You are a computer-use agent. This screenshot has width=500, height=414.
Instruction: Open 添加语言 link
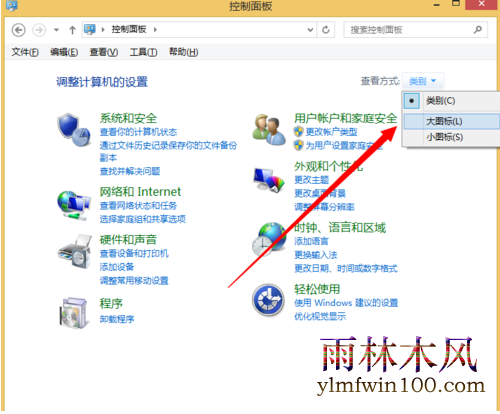pyautogui.click(x=311, y=241)
